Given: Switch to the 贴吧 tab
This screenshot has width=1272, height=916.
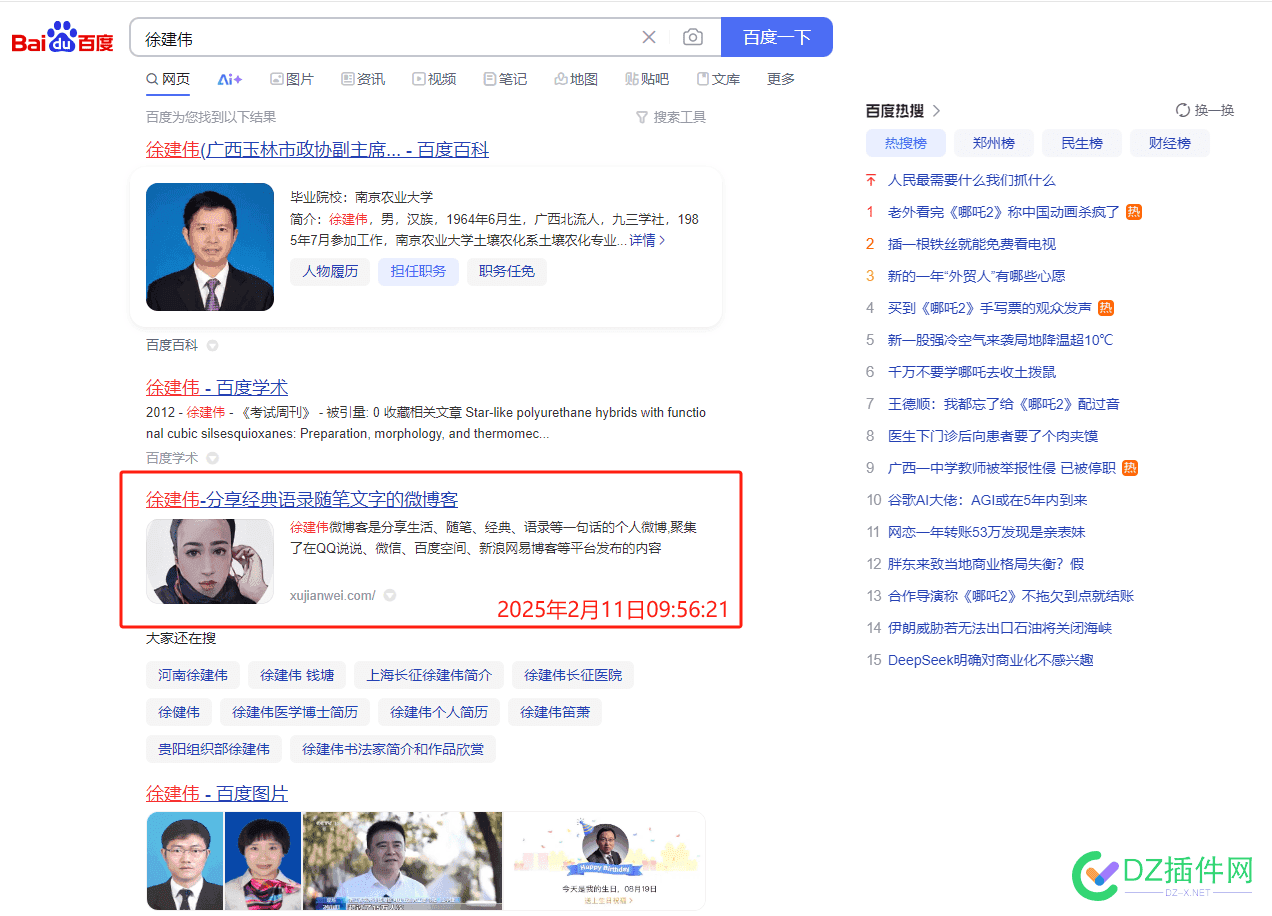Looking at the screenshot, I should (647, 79).
